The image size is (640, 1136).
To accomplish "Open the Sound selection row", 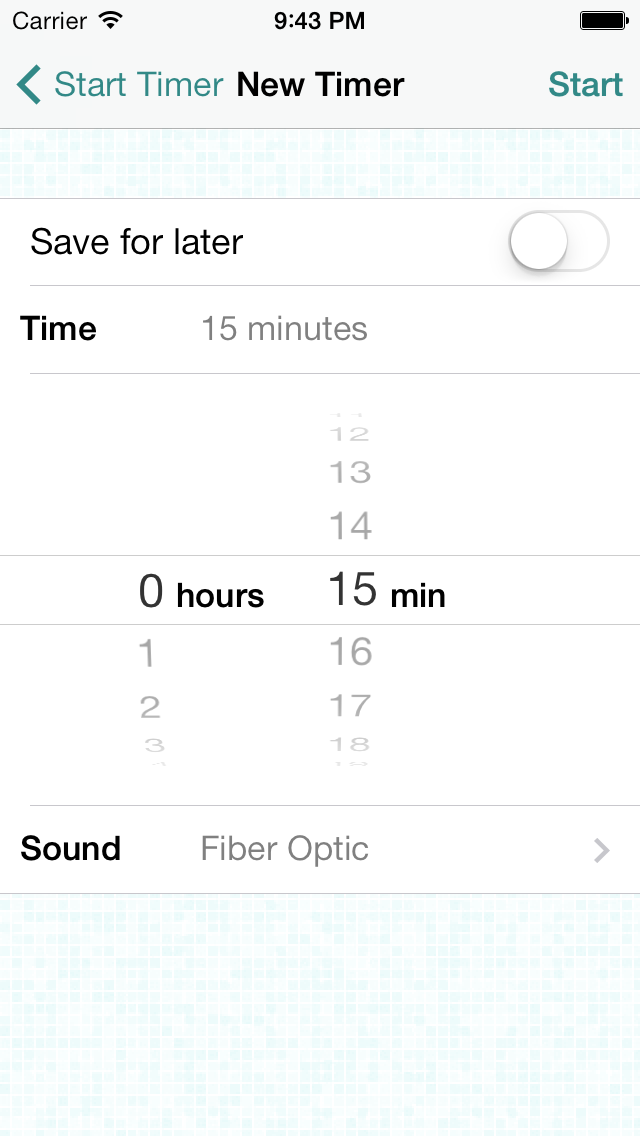I will pos(320,849).
